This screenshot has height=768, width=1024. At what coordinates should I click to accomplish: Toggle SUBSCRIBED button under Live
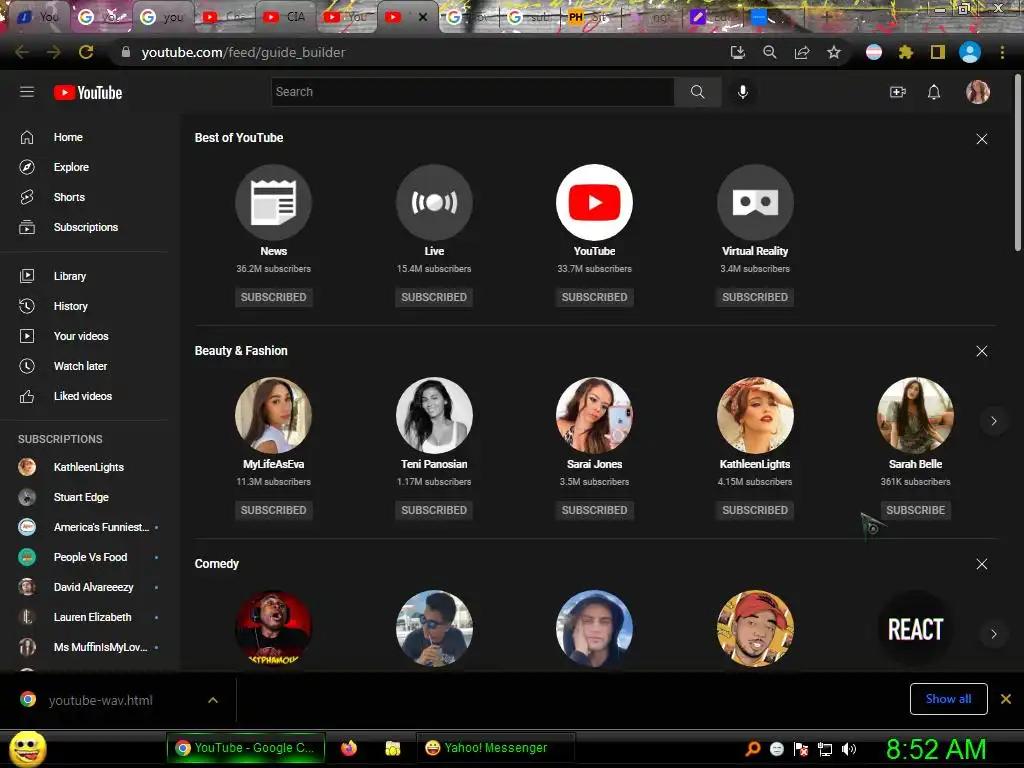pyautogui.click(x=434, y=297)
